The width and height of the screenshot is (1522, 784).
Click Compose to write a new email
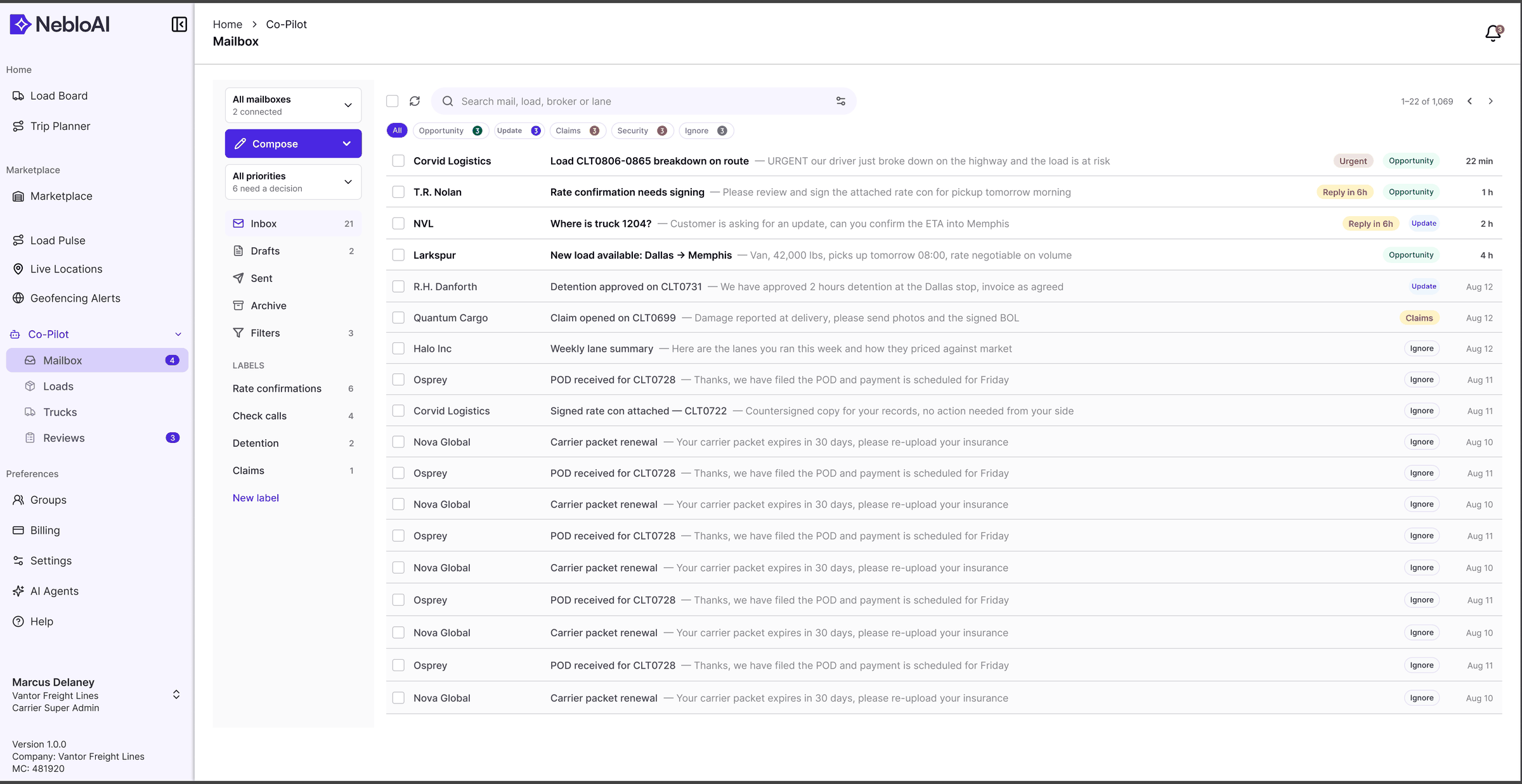click(275, 144)
